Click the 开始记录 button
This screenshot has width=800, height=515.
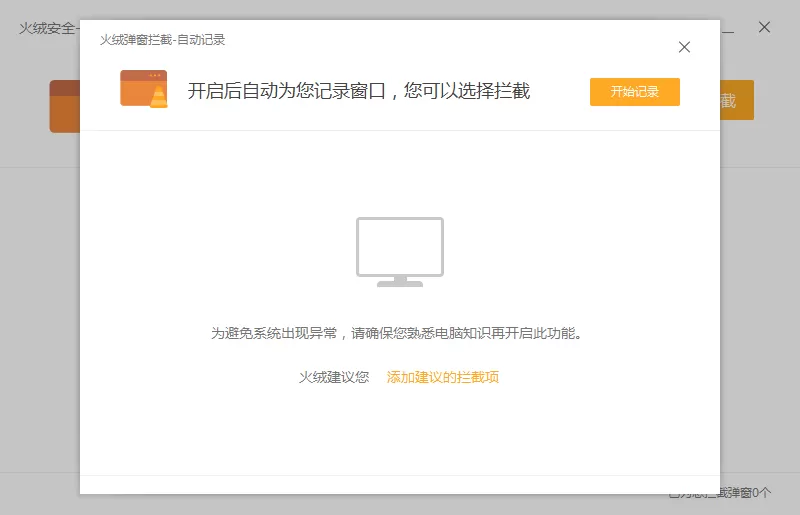click(635, 92)
